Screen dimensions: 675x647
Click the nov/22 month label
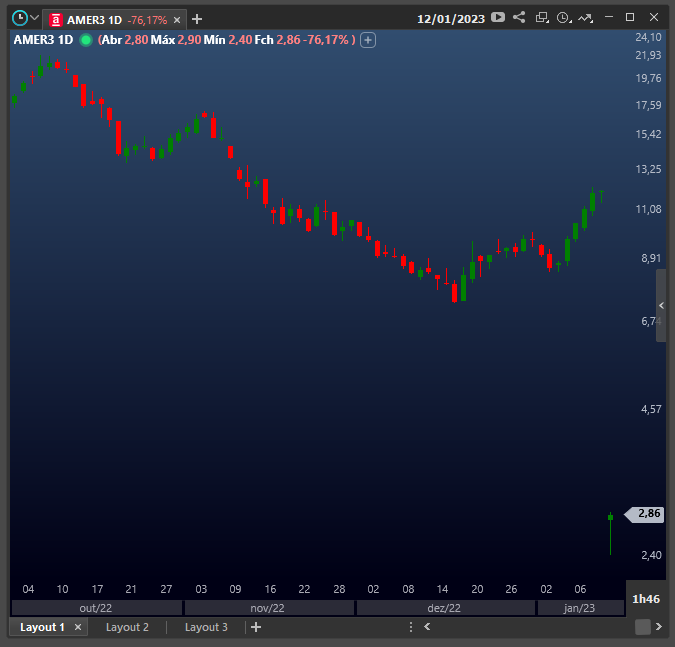[269, 608]
